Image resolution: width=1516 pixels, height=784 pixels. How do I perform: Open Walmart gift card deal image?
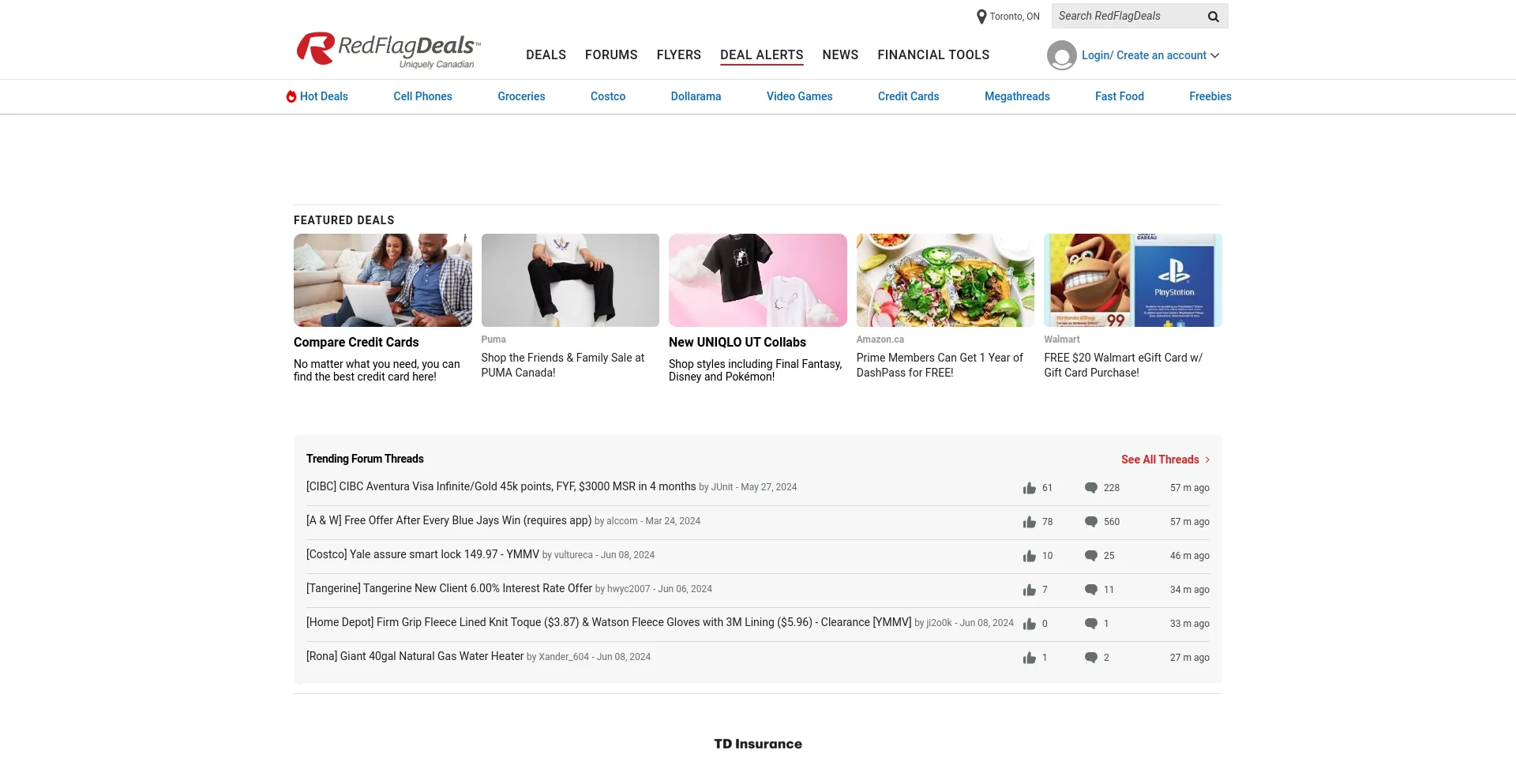tap(1133, 280)
